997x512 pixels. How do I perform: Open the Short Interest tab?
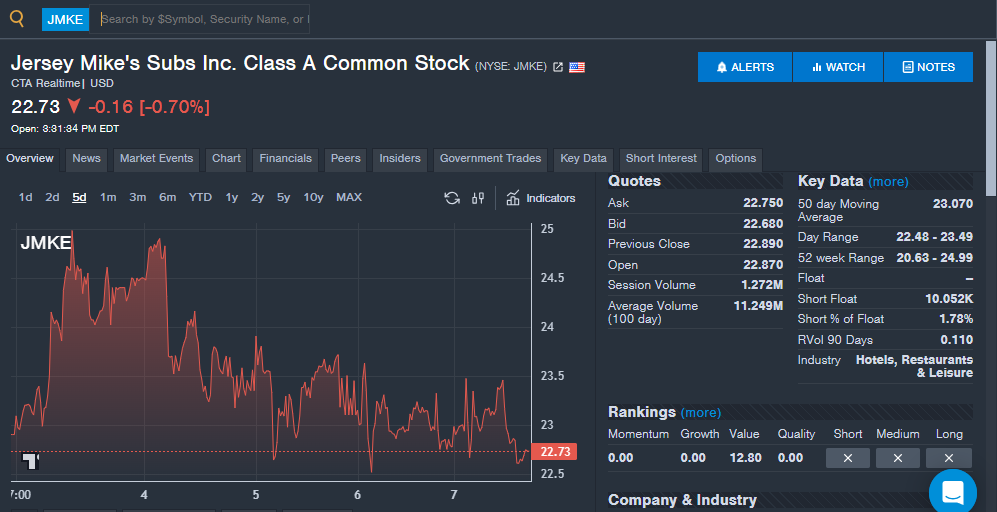(x=661, y=159)
